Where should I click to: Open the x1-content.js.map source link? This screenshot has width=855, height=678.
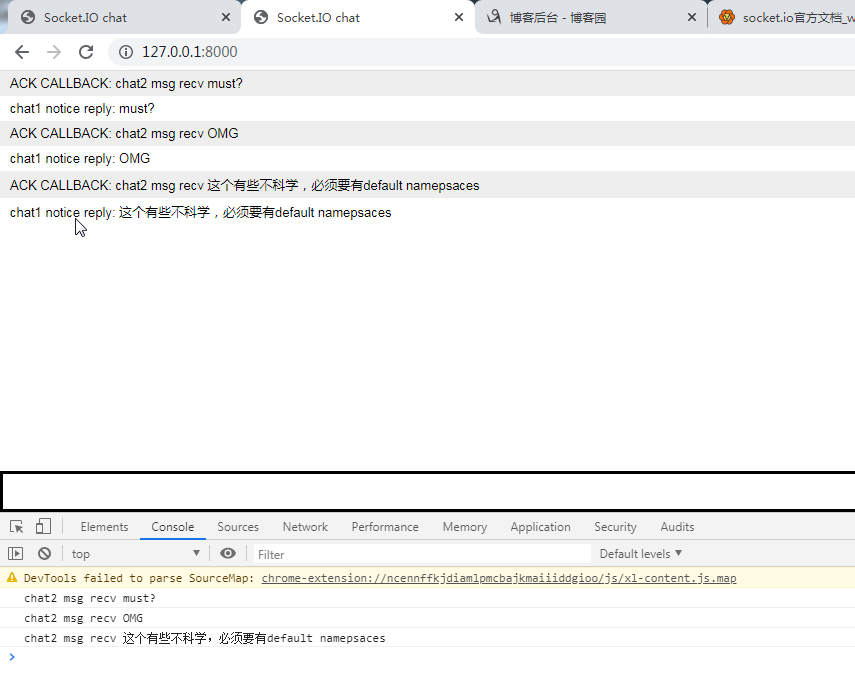(497, 578)
